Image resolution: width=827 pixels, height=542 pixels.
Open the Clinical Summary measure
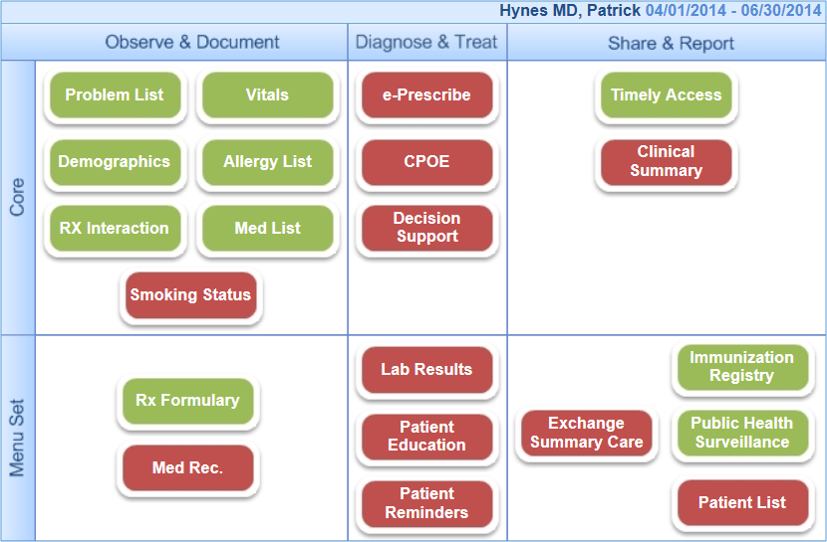click(x=665, y=162)
